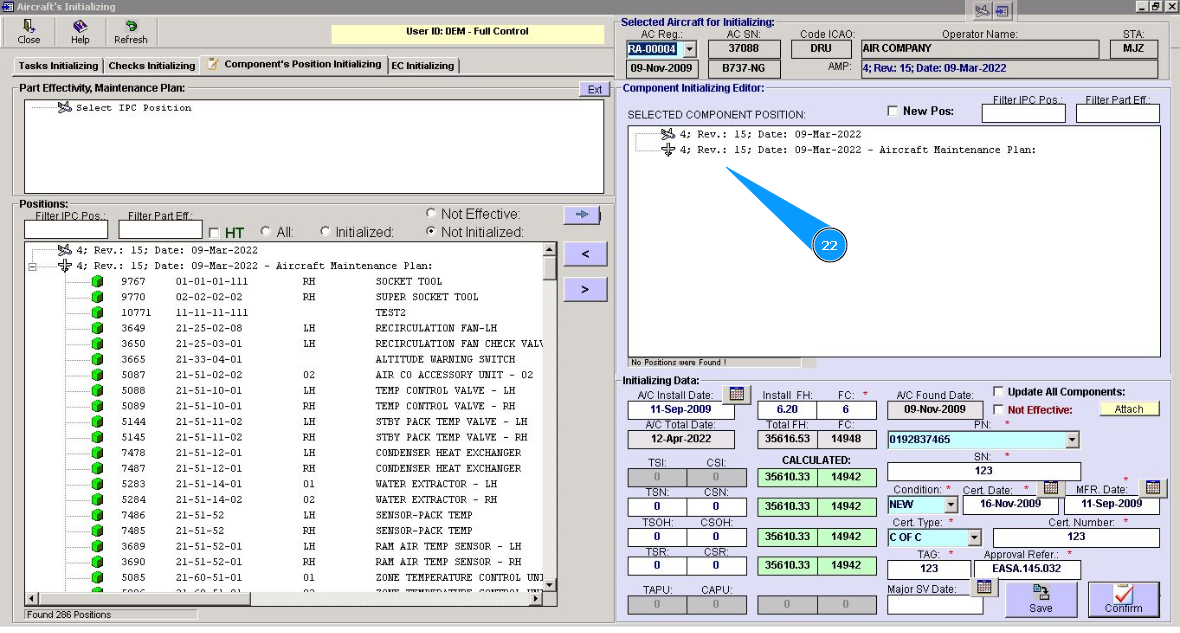This screenshot has height=633, width=1180.
Task: Expand the Condition NEW dropdown
Action: point(950,505)
